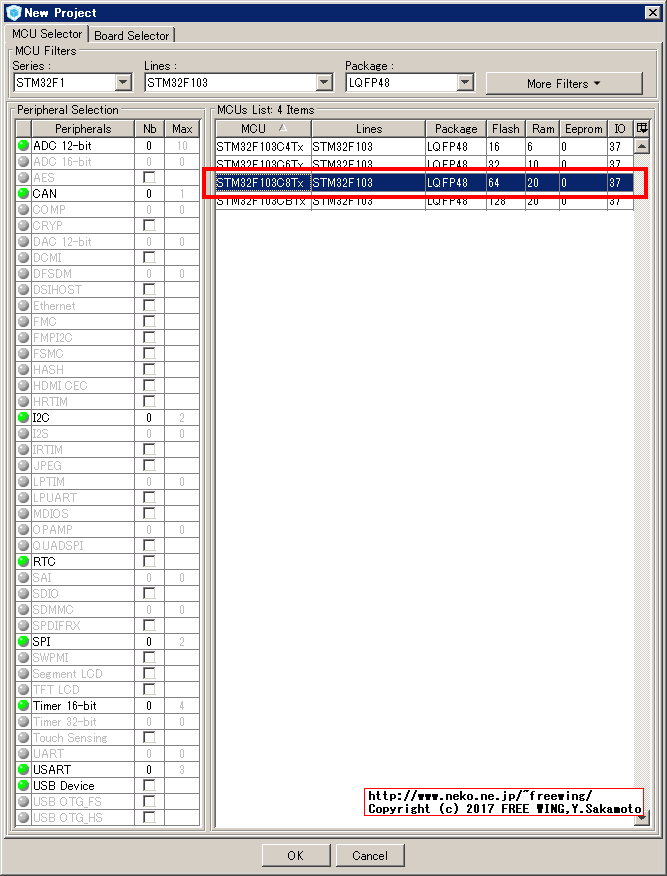The height and width of the screenshot is (876, 667).
Task: Select the 128 KB flash MCU row
Action: tap(425, 201)
